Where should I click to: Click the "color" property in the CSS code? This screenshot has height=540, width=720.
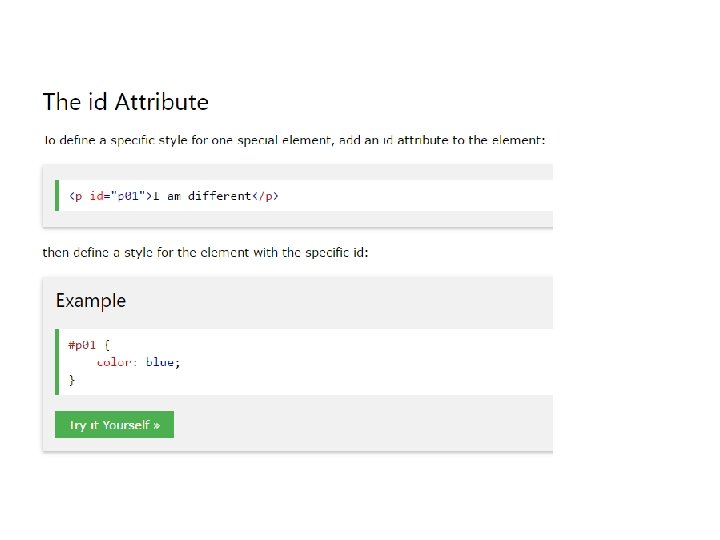click(115, 362)
